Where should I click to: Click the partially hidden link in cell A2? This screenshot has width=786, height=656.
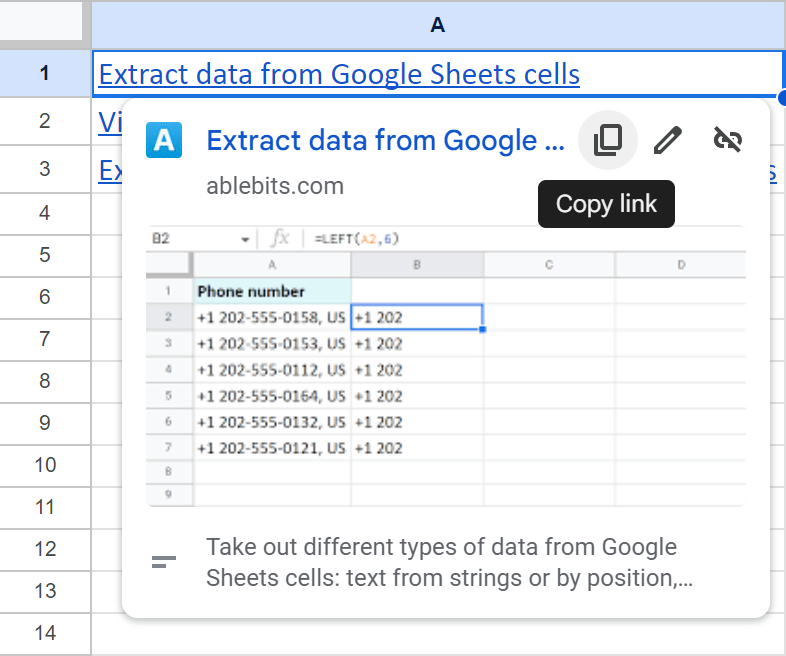[x=107, y=122]
